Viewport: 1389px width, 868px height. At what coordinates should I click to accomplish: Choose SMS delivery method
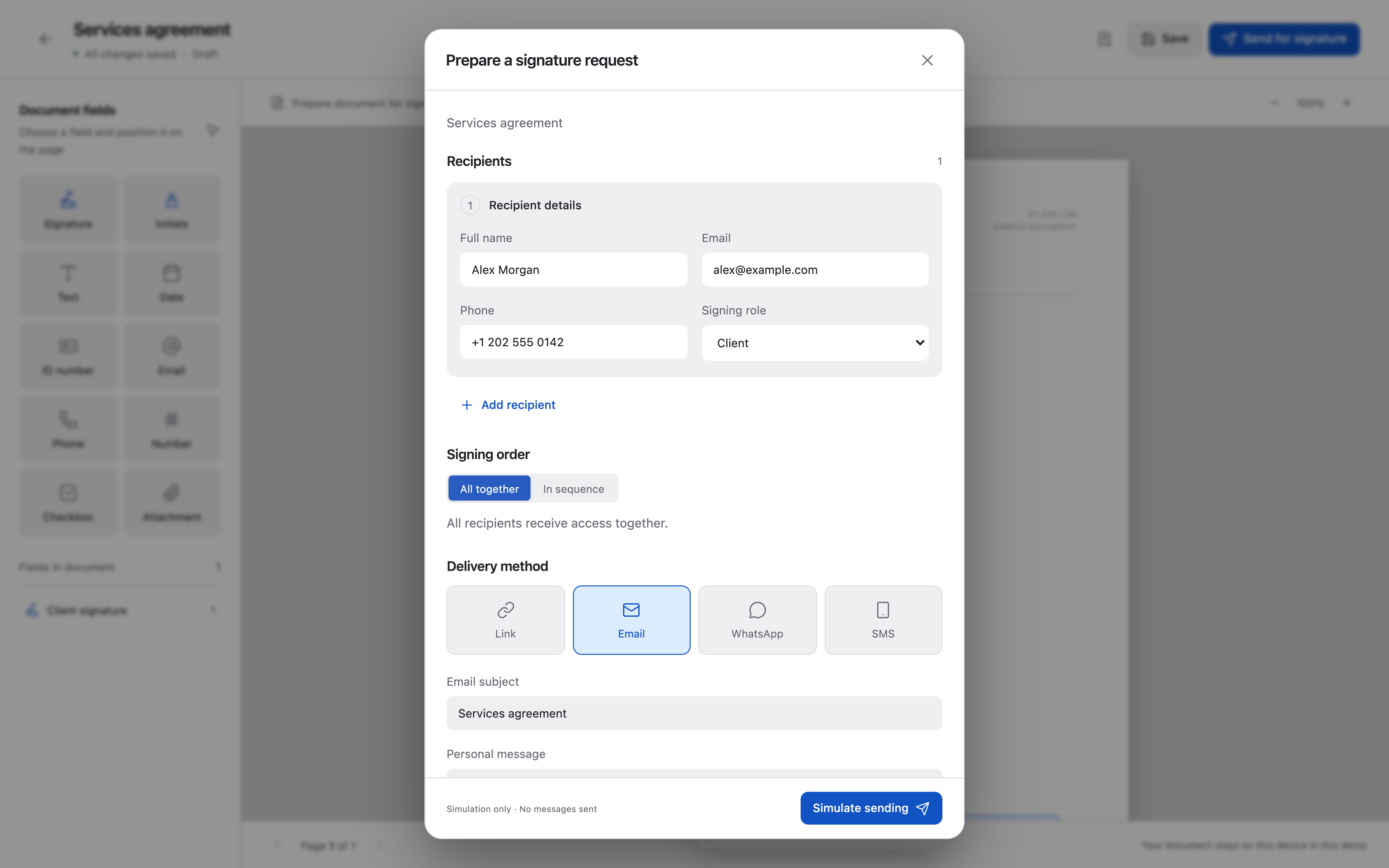[x=883, y=620]
